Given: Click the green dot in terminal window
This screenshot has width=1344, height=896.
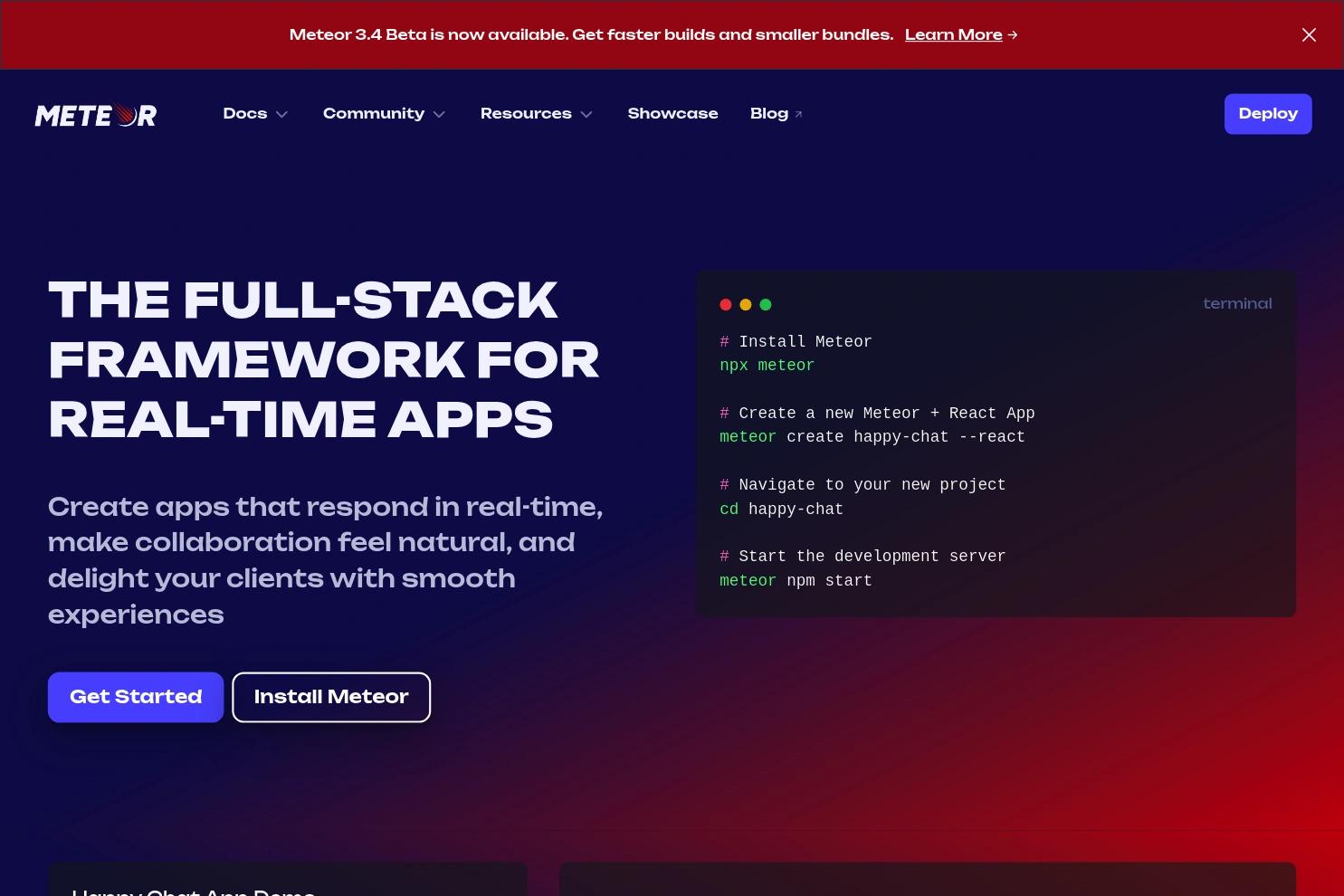Looking at the screenshot, I should coord(766,305).
